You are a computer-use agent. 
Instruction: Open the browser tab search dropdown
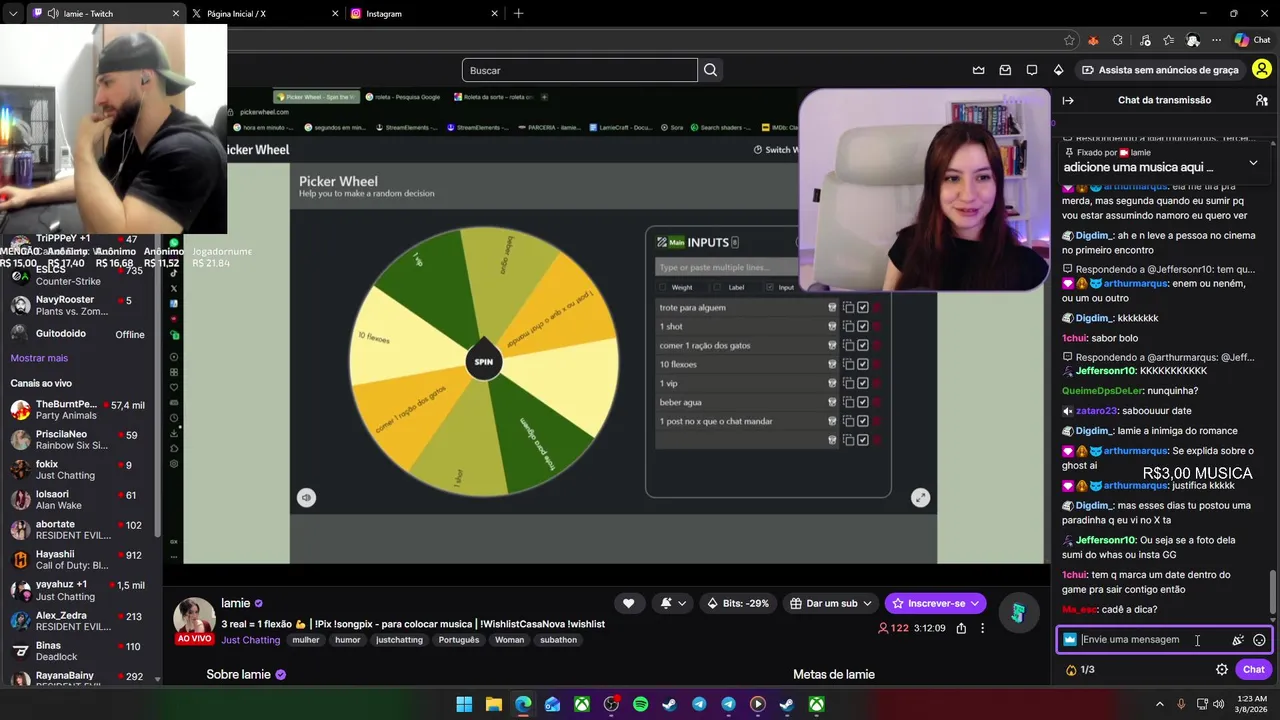pos(12,14)
